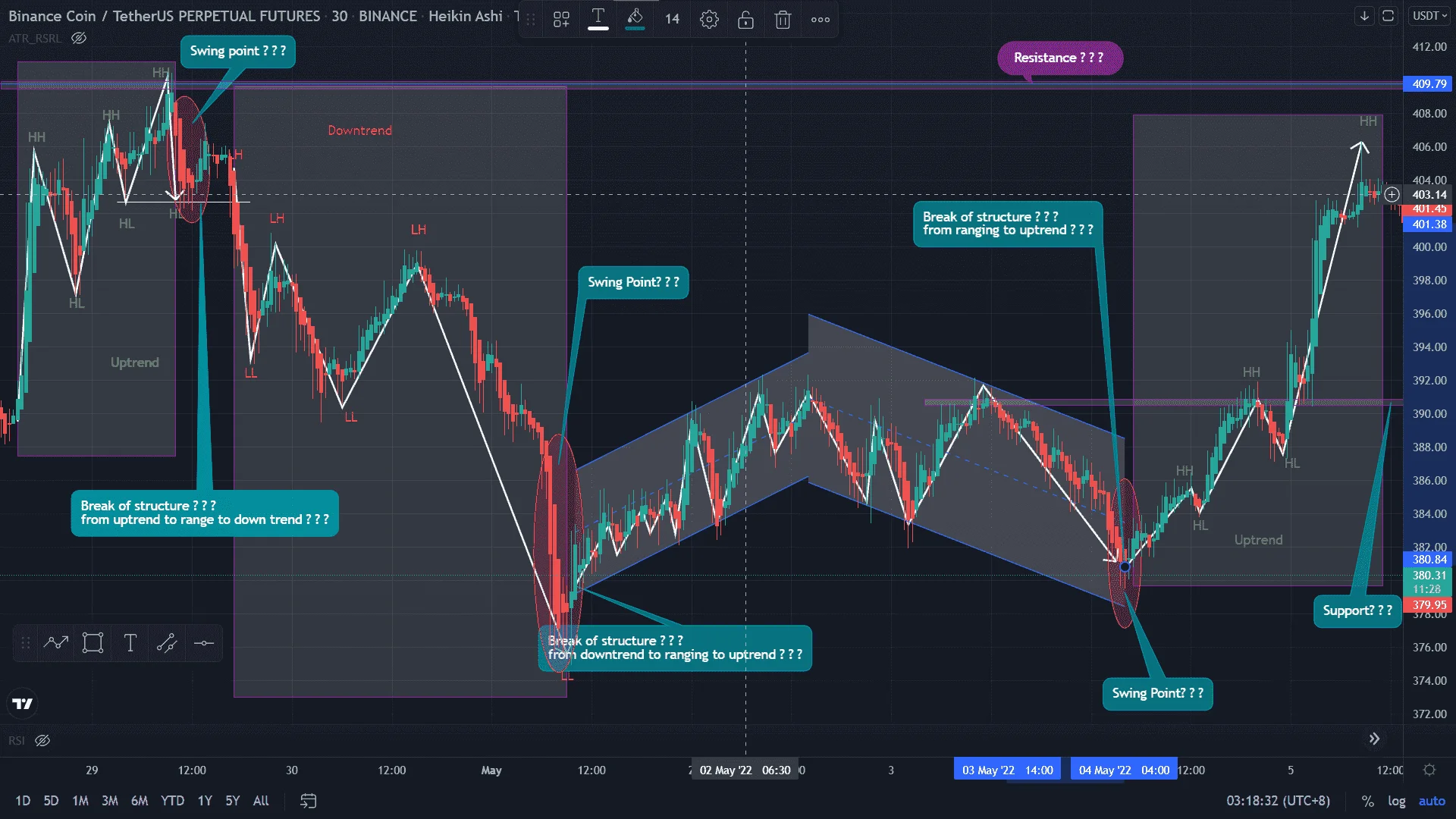Select the "from downtrend to ranging to uptrend" callout
The height and width of the screenshot is (819, 1456).
[x=675, y=648]
